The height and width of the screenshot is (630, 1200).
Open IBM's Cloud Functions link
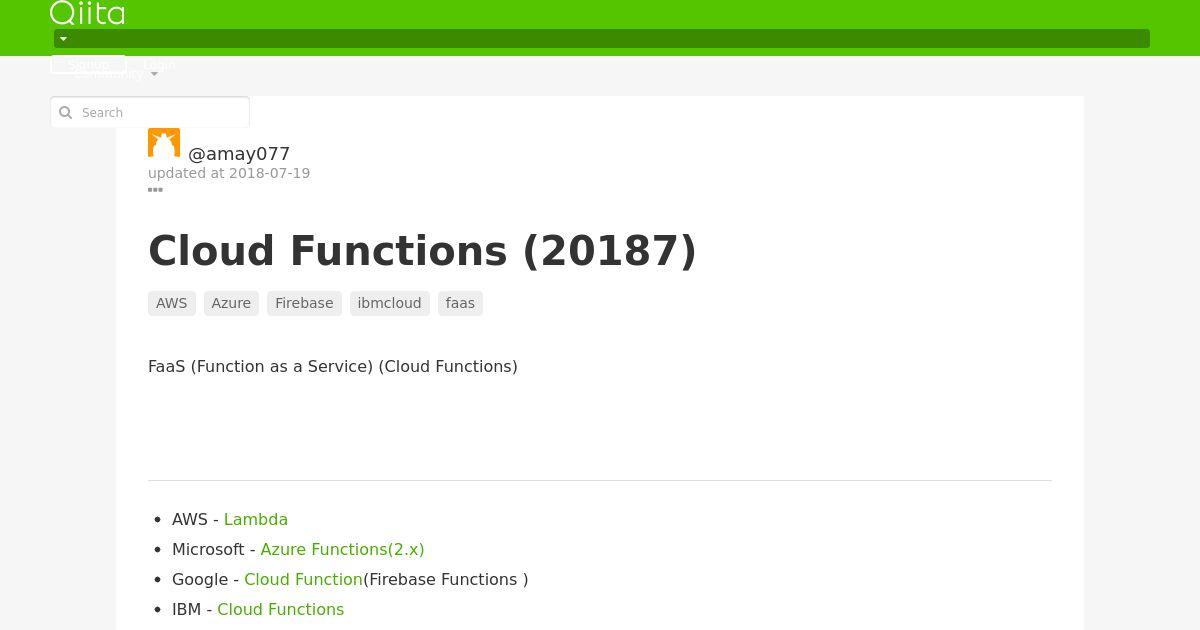280,610
